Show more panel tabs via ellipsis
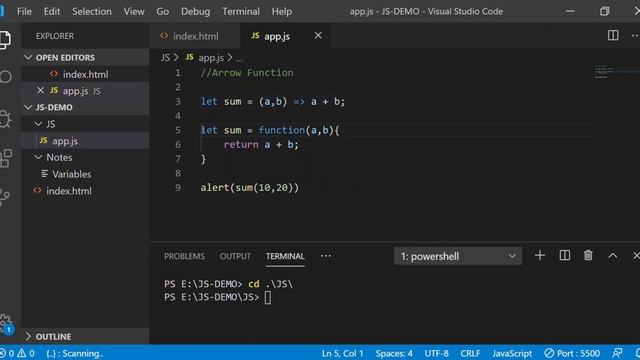640x360 pixels. coord(326,256)
